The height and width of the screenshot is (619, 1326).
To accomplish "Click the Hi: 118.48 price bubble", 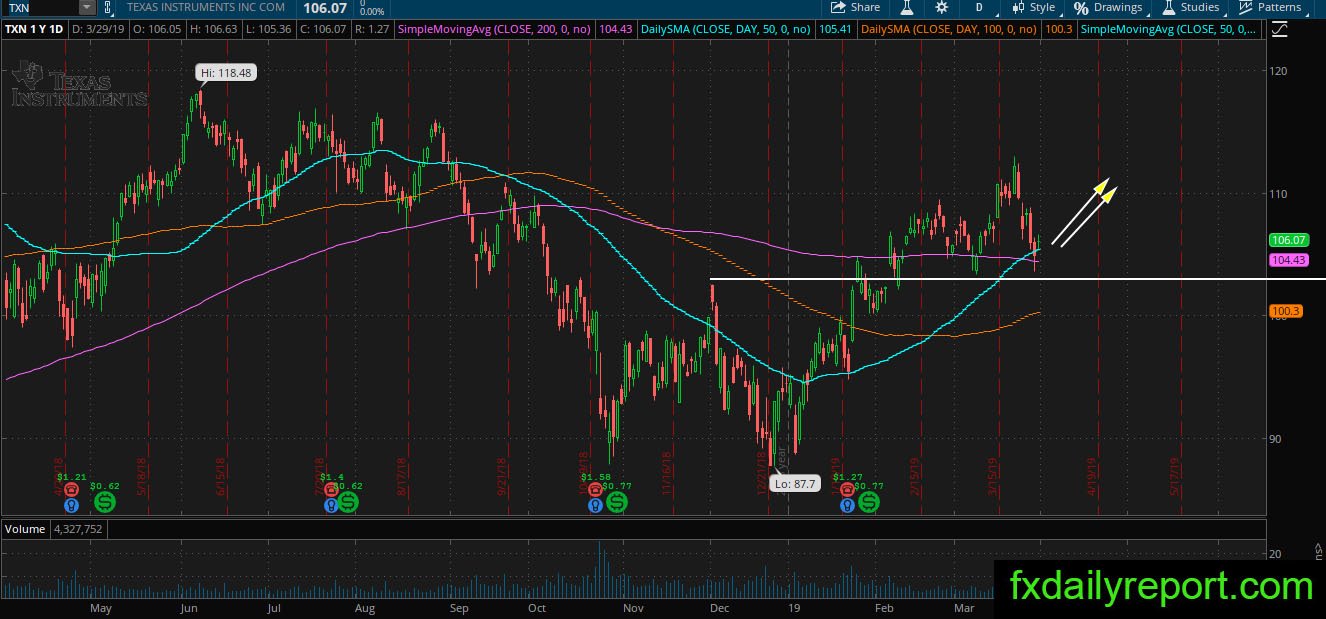I will pyautogui.click(x=225, y=72).
